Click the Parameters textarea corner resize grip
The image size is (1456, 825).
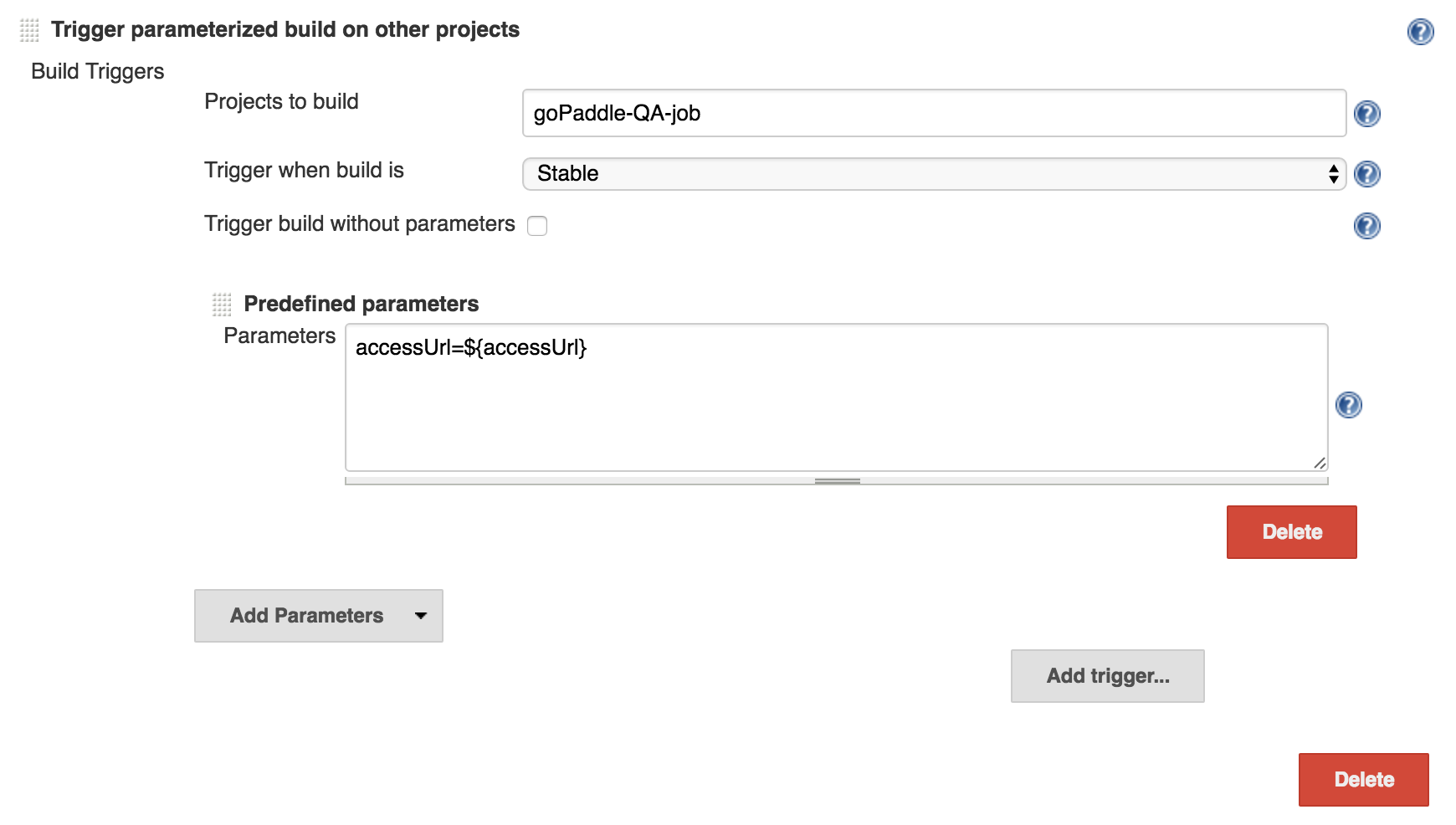[x=1320, y=463]
